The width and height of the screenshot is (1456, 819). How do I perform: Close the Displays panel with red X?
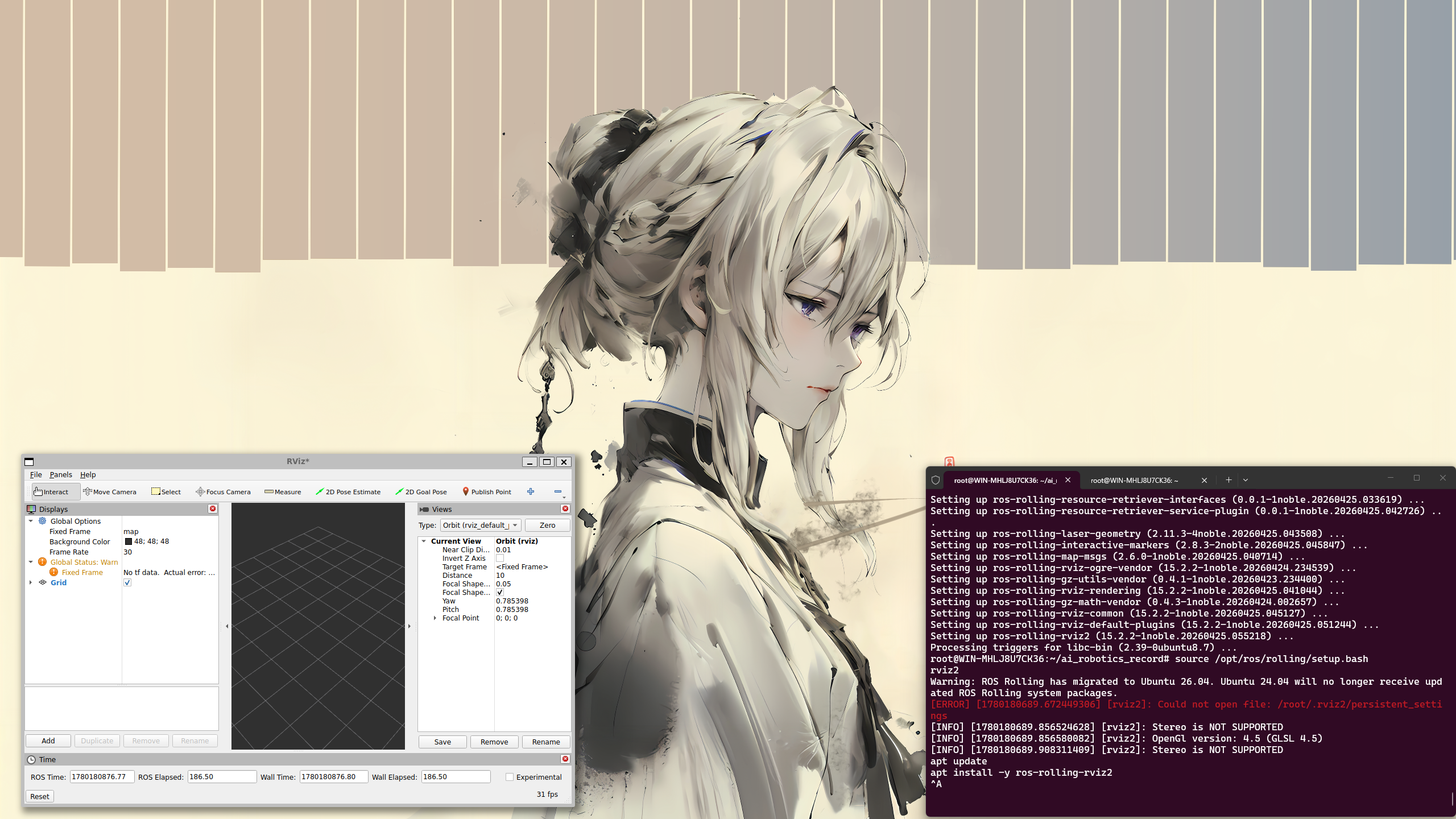pos(213,508)
